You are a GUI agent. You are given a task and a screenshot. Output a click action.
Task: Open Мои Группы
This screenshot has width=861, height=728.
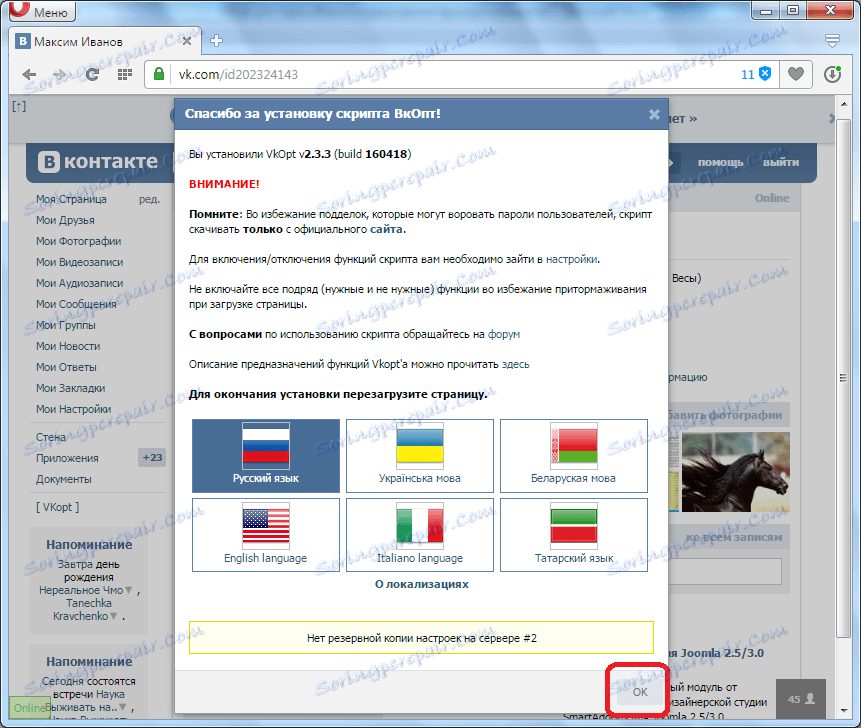(66, 325)
